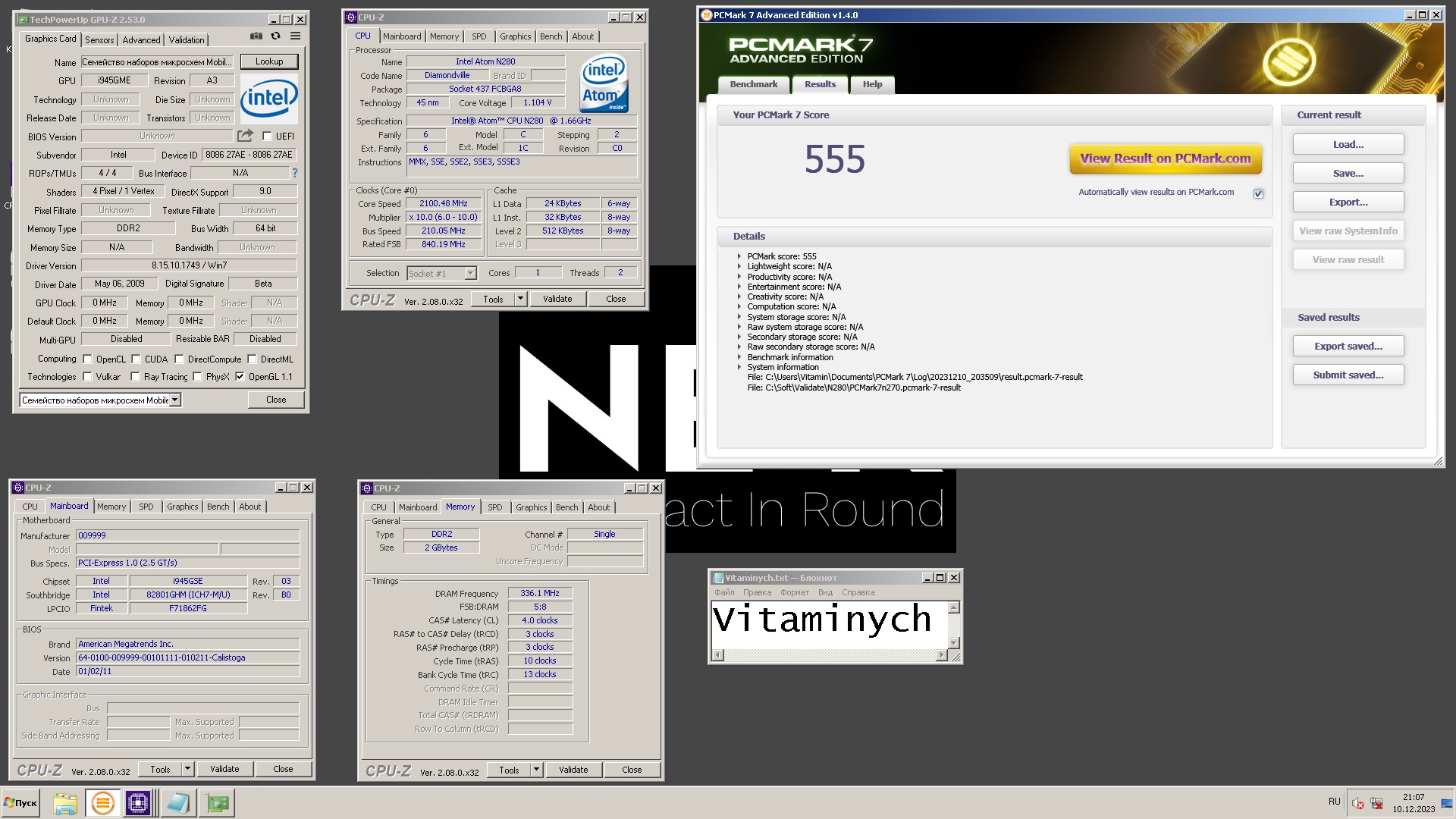Viewport: 1456px width, 819px height.
Task: Click the network tray icon
Action: click(x=1376, y=804)
